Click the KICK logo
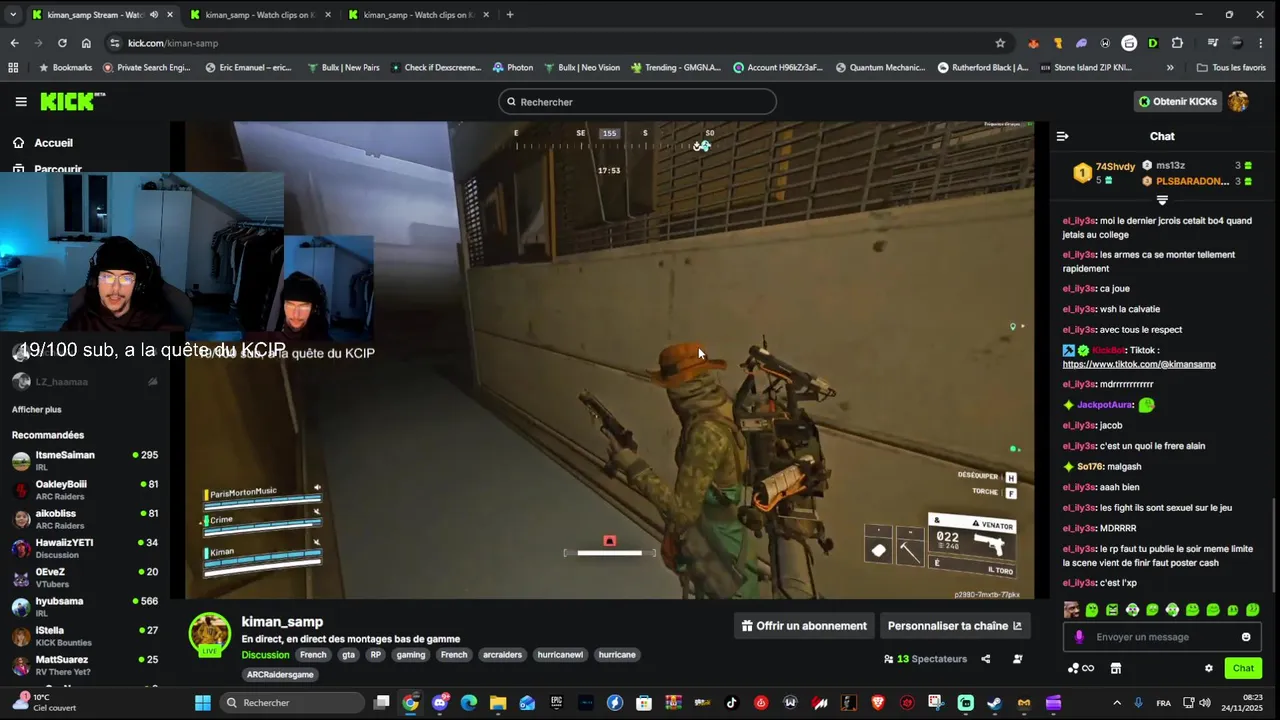This screenshot has width=1280, height=720. pyautogui.click(x=72, y=101)
